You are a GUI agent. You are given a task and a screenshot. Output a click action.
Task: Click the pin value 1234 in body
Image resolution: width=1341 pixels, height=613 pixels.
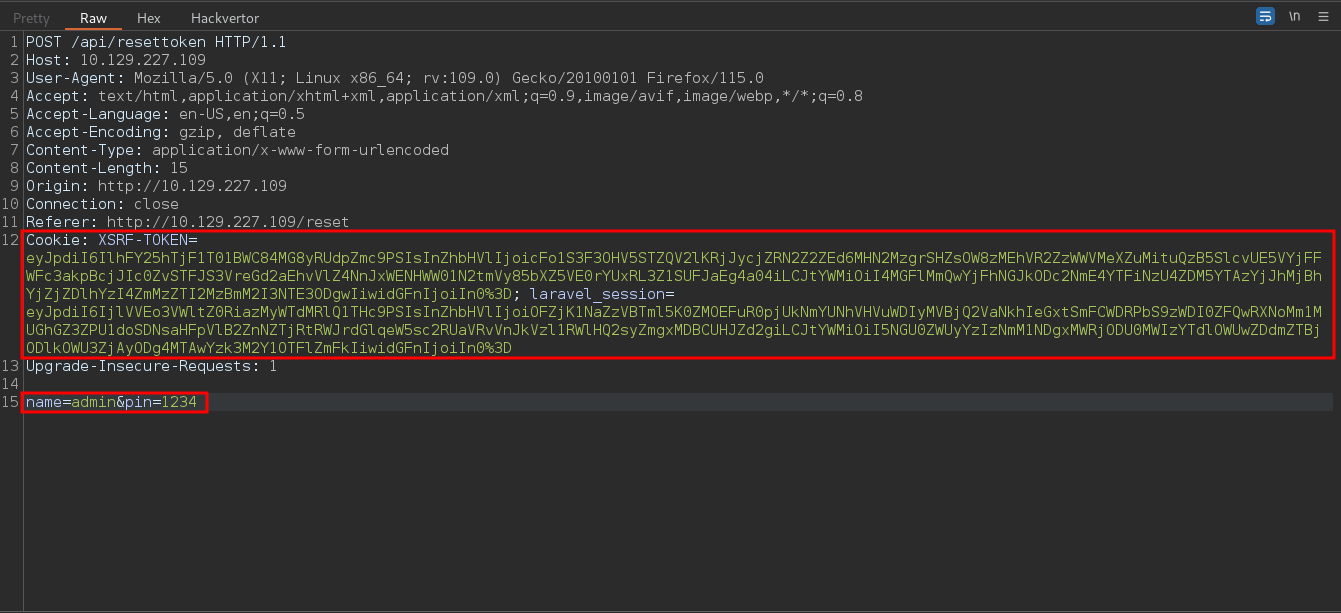pos(179,402)
